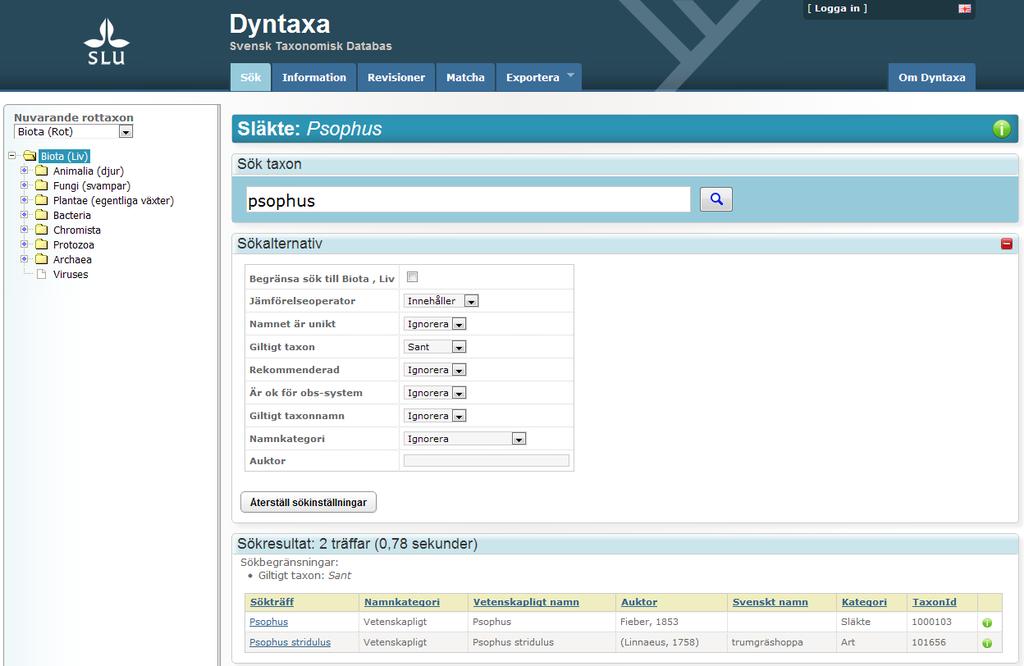Sort results by Sökträff column
1024x666 pixels.
(x=272, y=602)
